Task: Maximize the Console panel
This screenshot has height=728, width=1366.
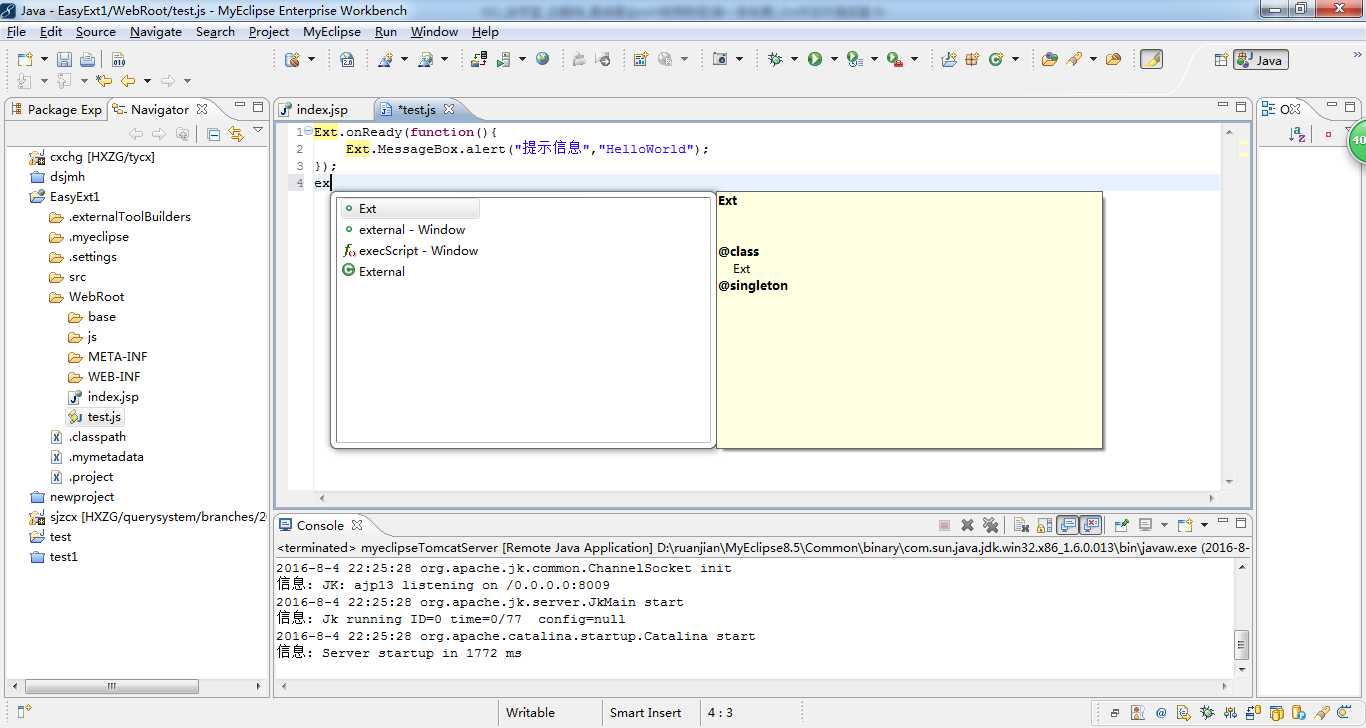Action: click(1242, 522)
